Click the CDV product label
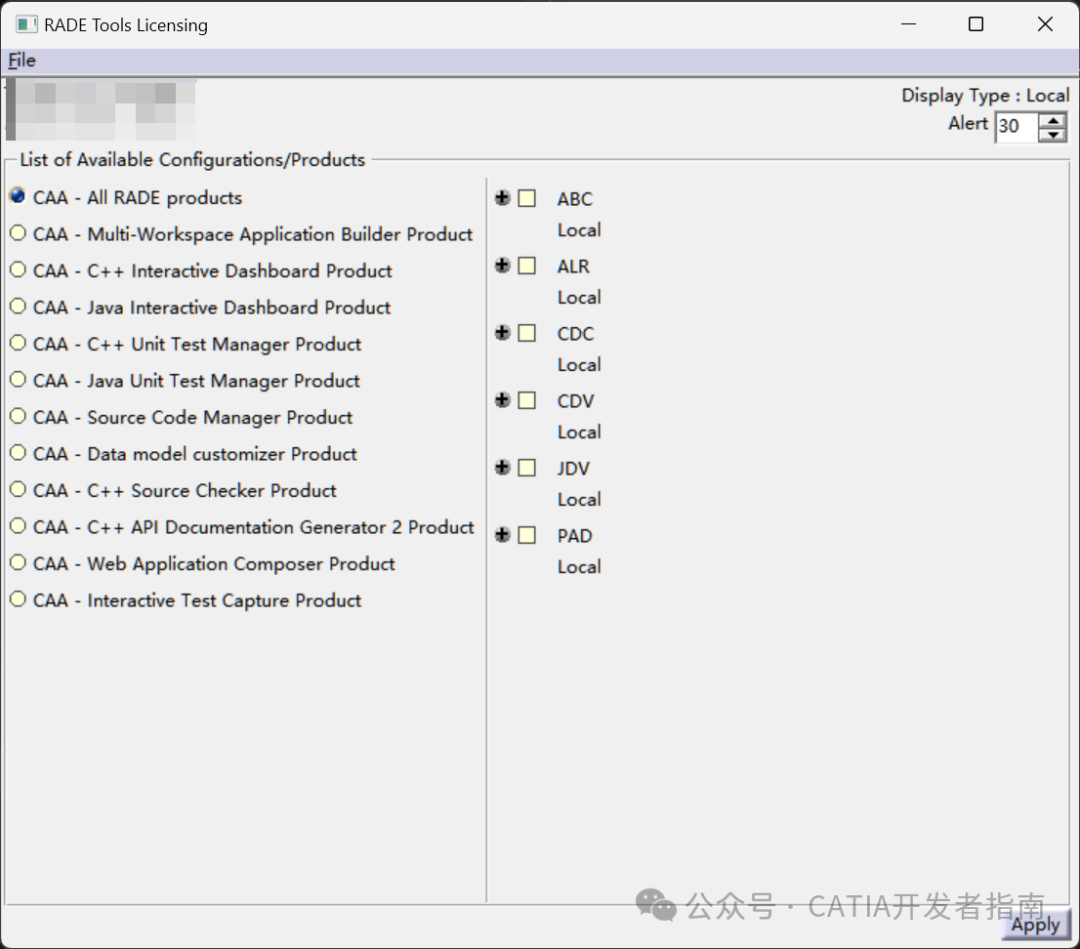Image resolution: width=1080 pixels, height=949 pixels. point(575,401)
